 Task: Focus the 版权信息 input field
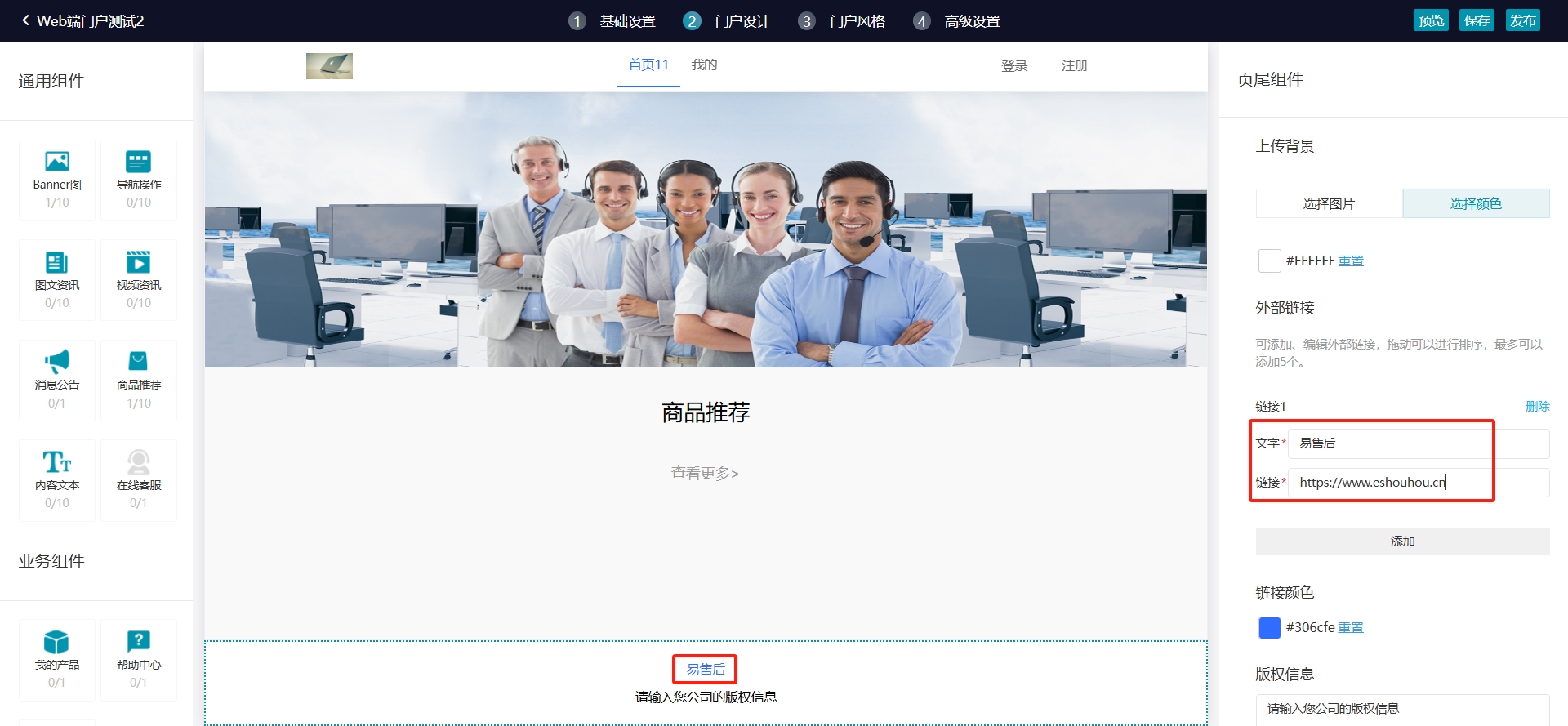pyautogui.click(x=1402, y=709)
